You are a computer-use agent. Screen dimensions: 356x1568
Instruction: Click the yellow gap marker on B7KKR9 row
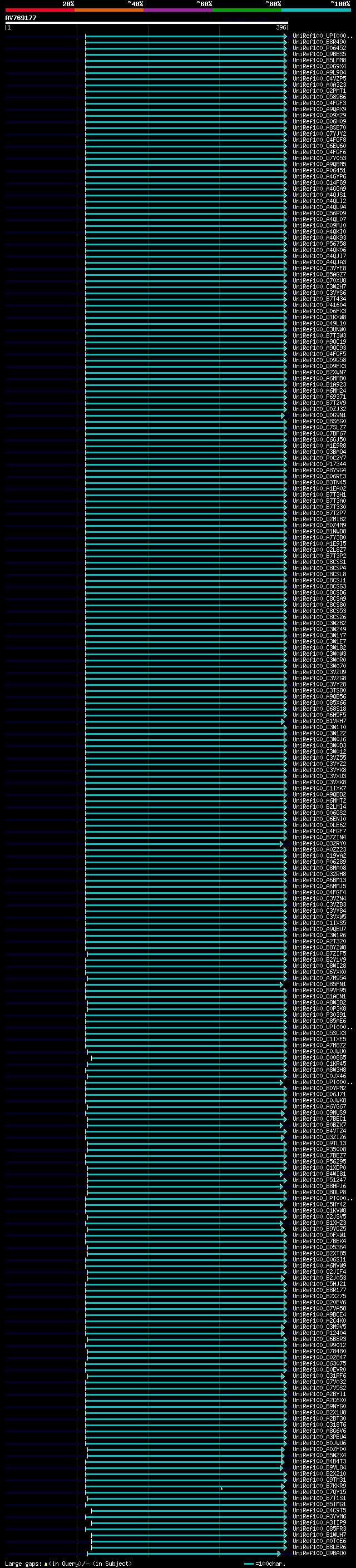click(221, 1488)
